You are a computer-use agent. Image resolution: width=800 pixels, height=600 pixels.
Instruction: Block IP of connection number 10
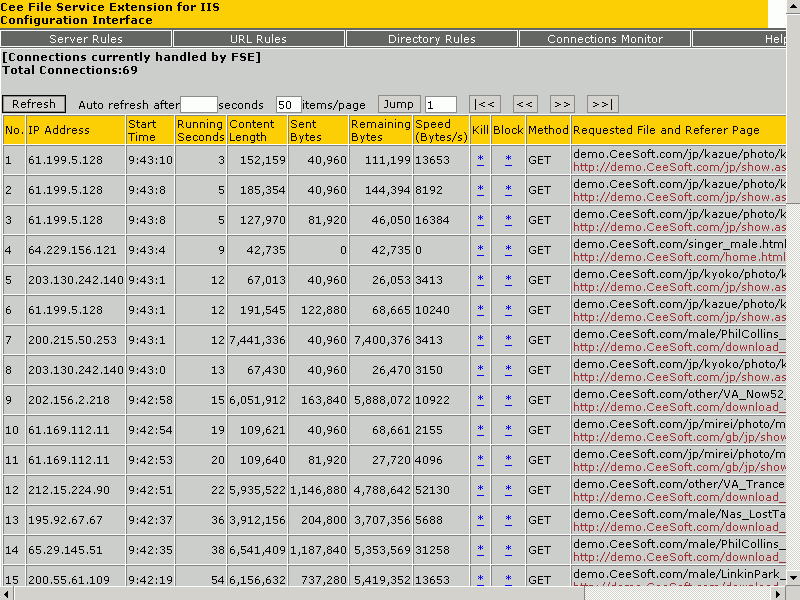pos(508,430)
